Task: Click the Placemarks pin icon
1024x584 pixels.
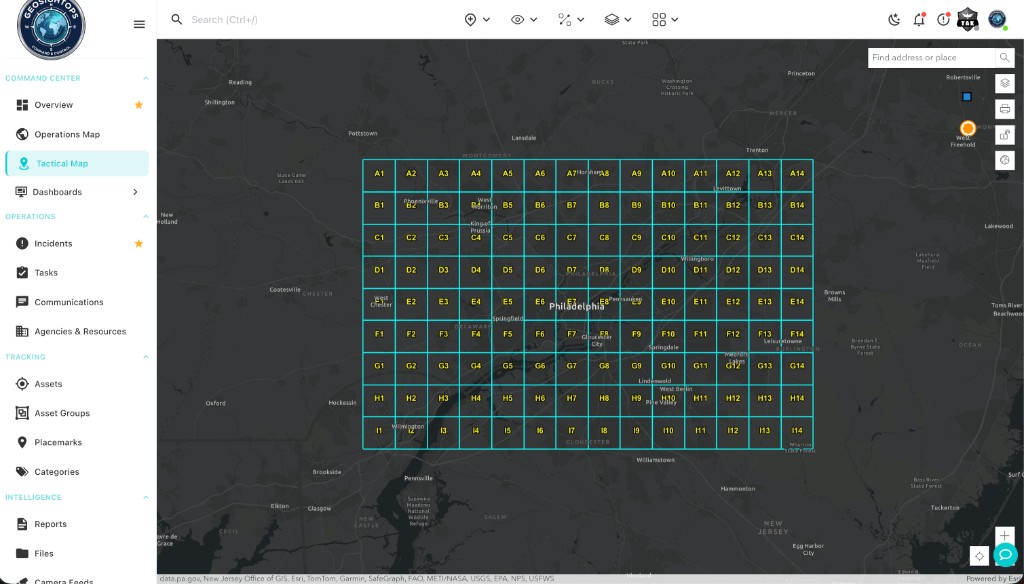Action: [x=22, y=442]
